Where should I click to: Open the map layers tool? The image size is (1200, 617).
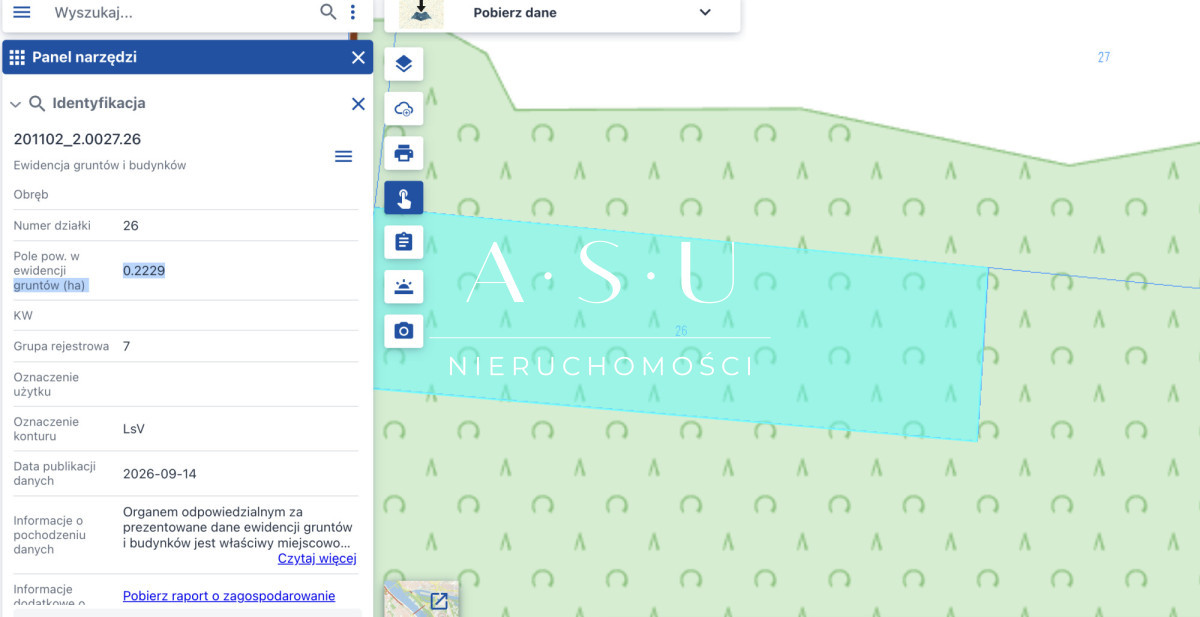point(404,65)
